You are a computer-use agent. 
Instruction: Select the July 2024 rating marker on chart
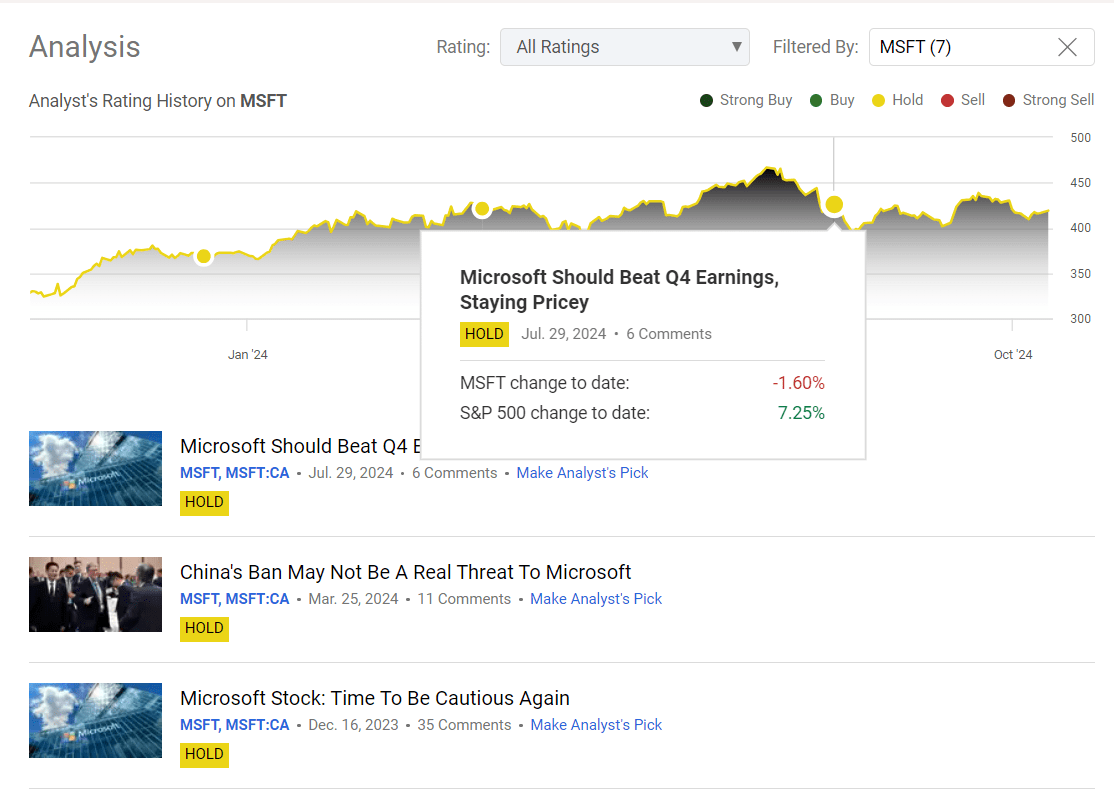click(834, 204)
